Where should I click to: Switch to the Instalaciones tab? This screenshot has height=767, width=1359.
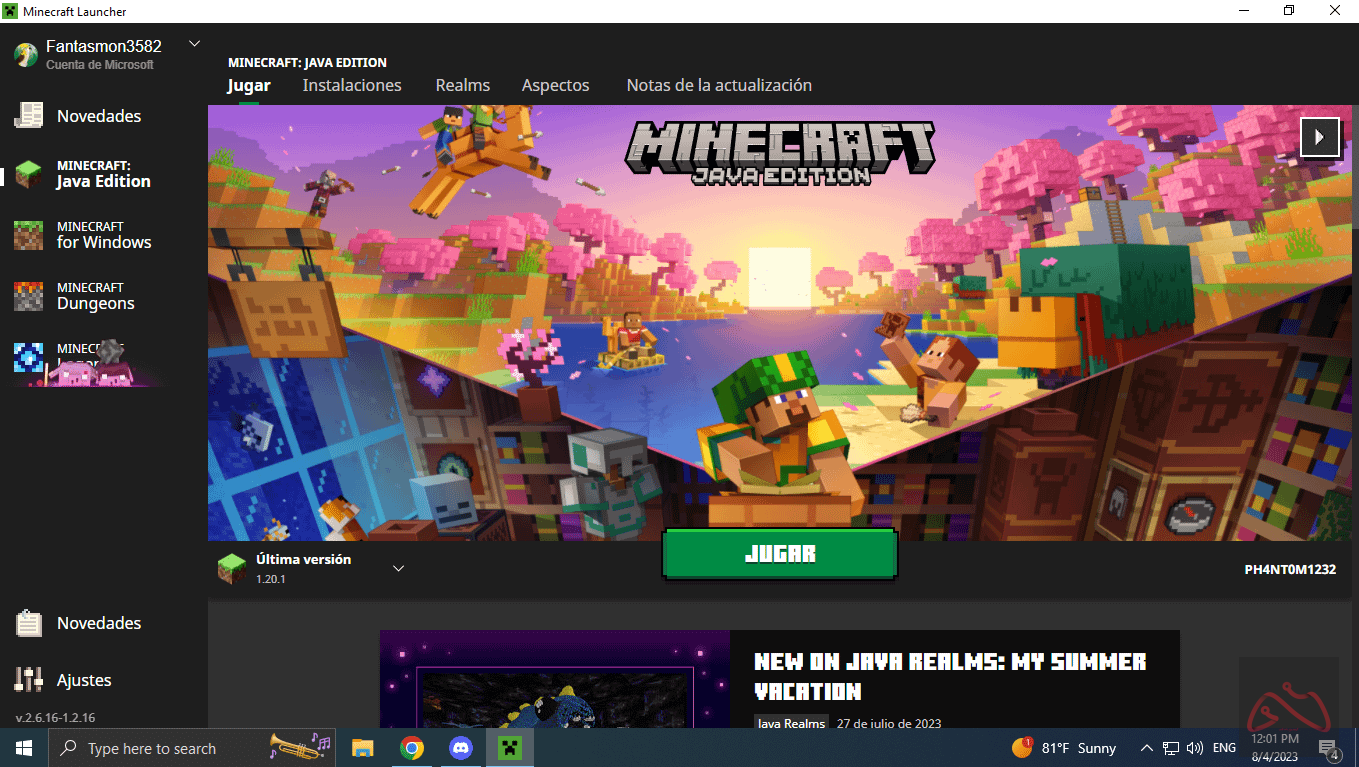[352, 85]
